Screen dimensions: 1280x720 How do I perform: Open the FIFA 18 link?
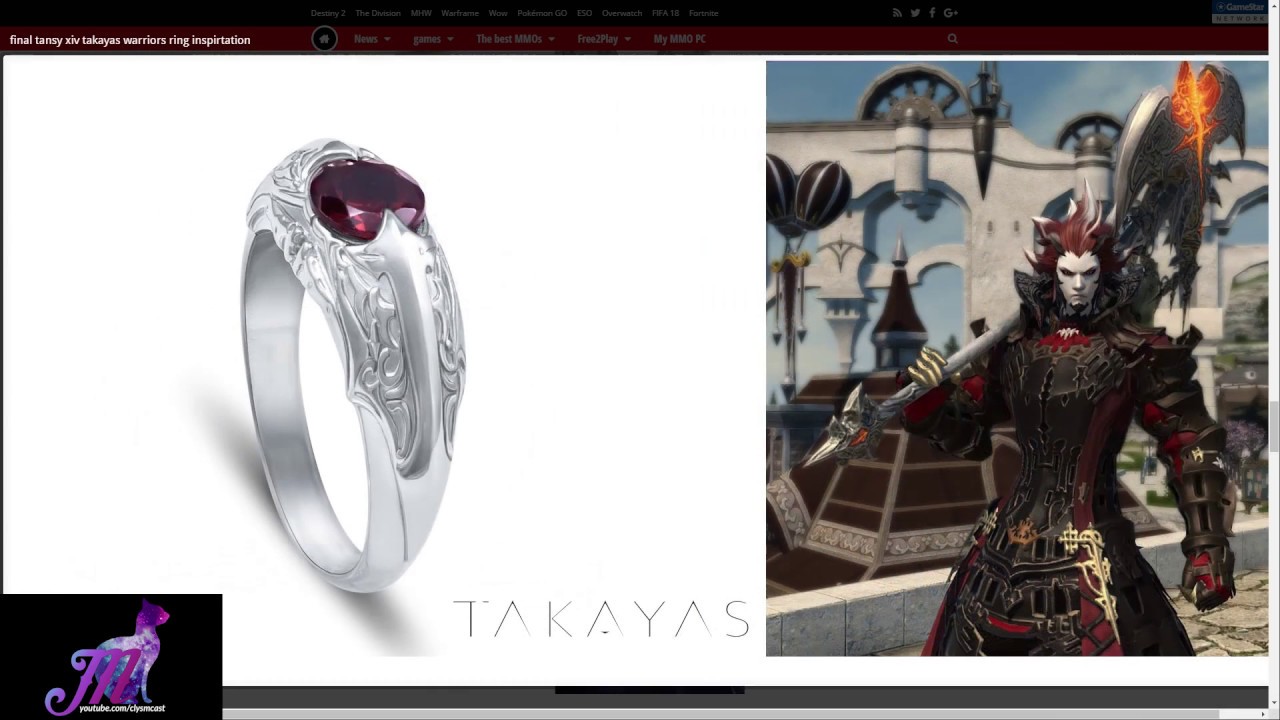click(665, 13)
